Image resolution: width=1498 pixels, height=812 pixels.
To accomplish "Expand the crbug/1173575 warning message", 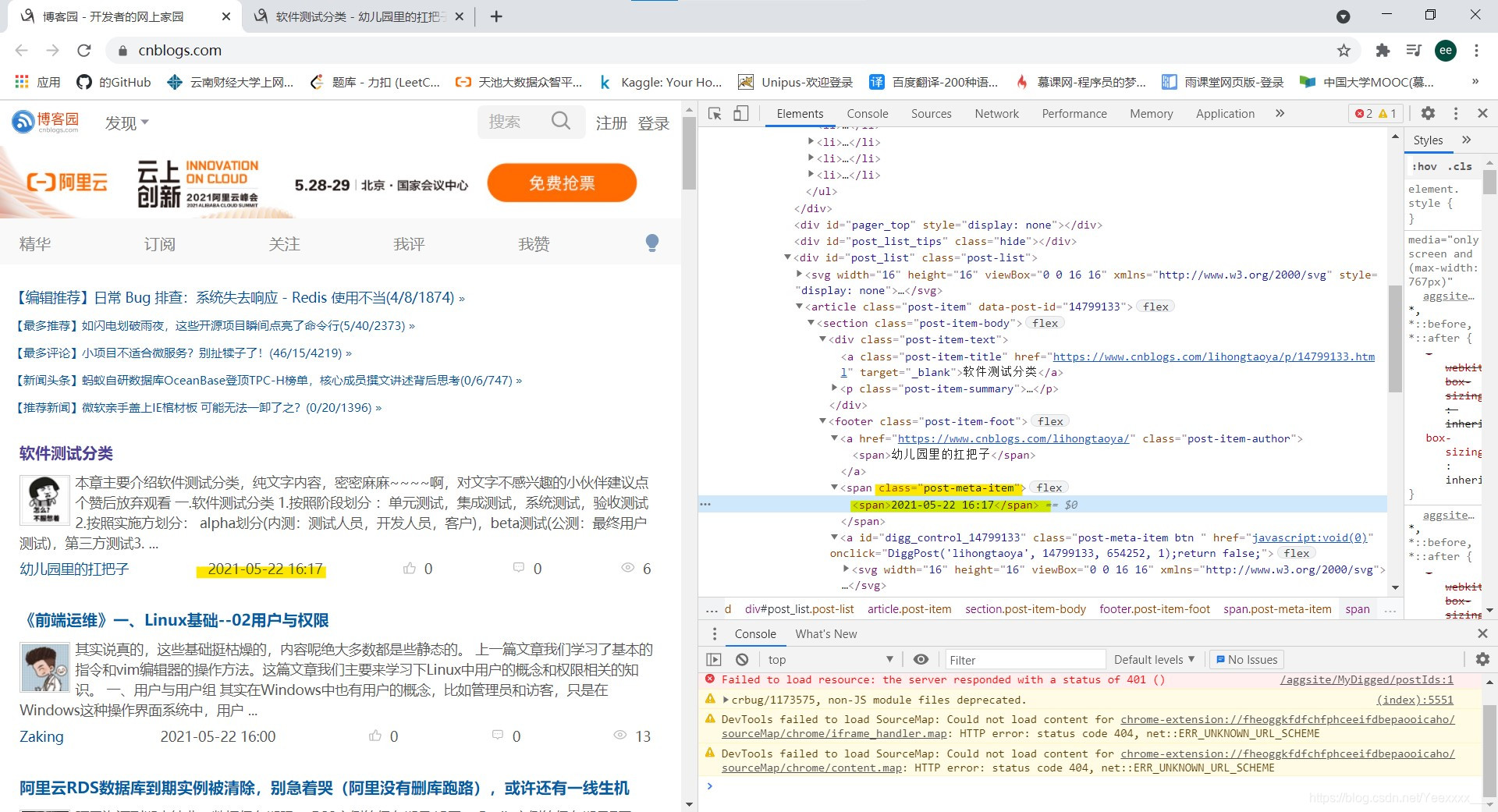I will click(726, 700).
